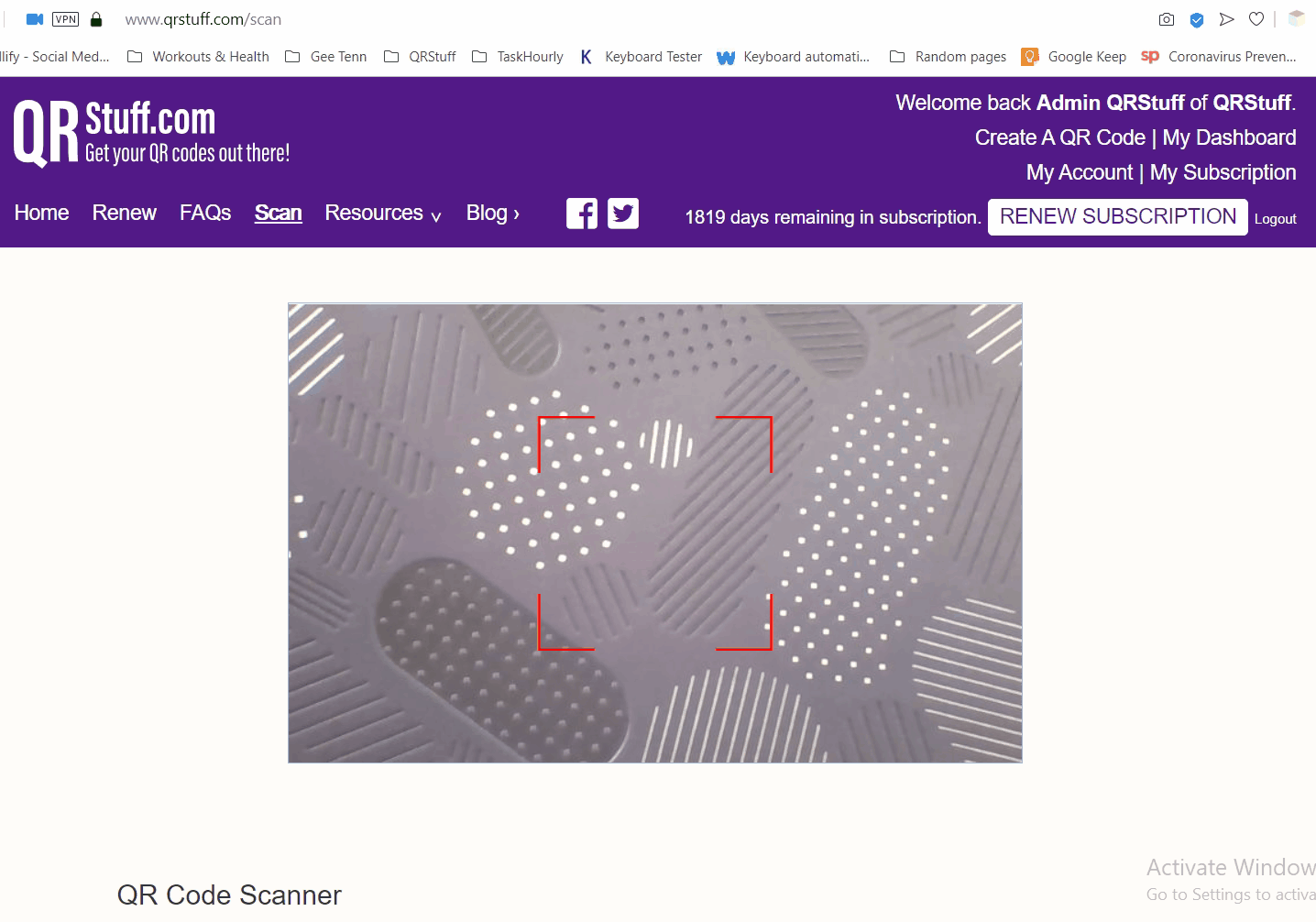This screenshot has height=922, width=1316.
Task: Click the QR Code Scanner heading
Action: pos(229,895)
